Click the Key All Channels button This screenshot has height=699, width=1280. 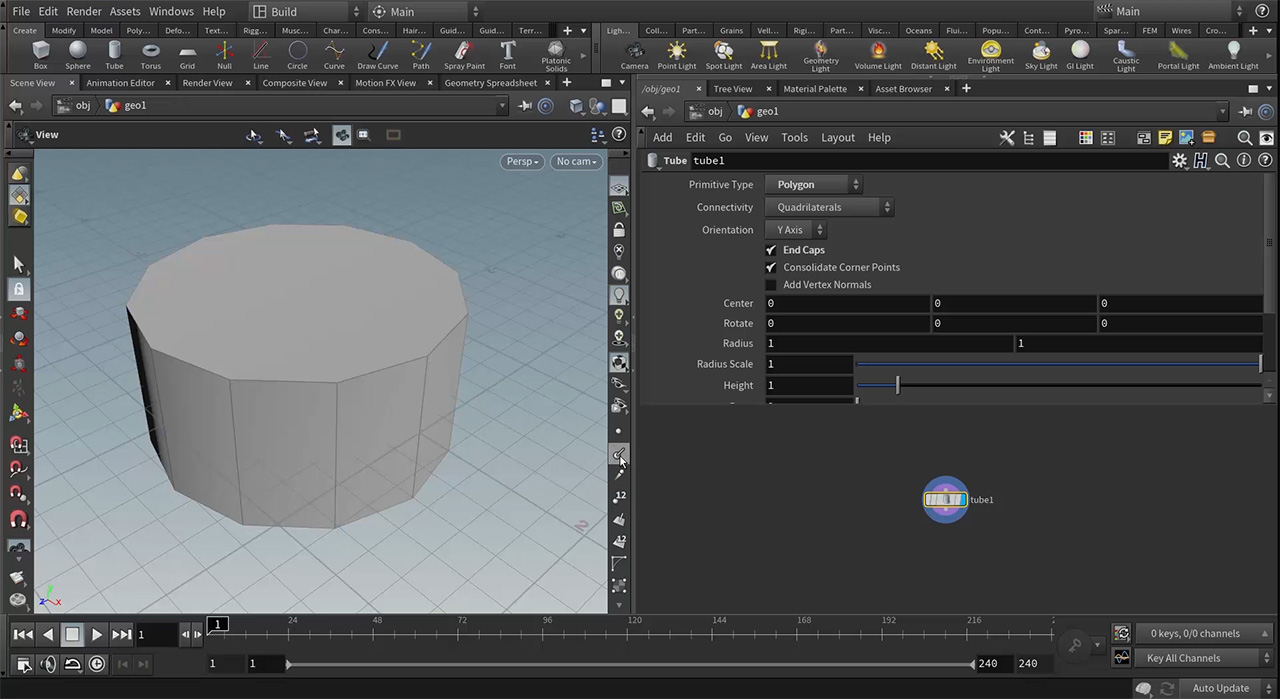[x=1184, y=658]
